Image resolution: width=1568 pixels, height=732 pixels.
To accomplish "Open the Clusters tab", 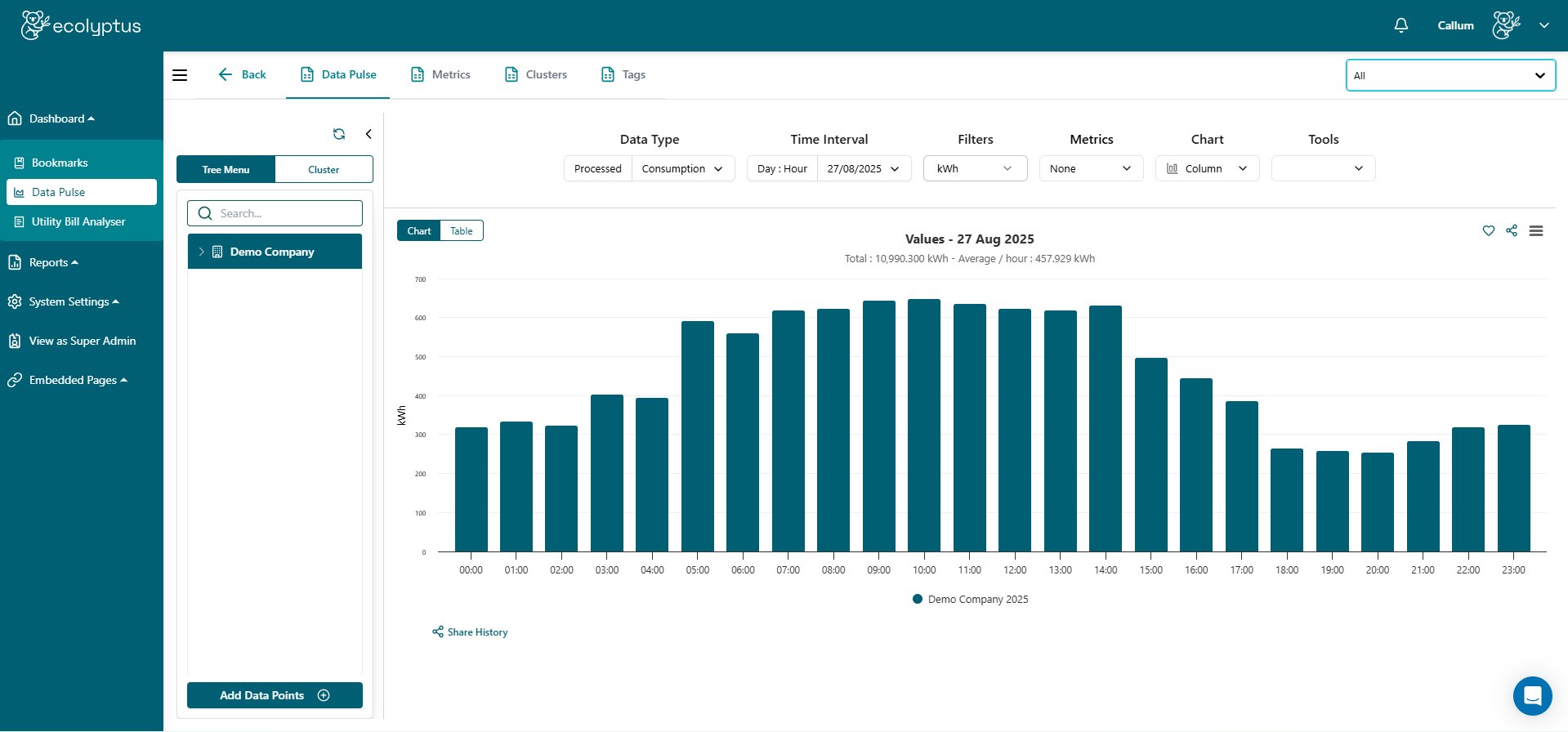I will [536, 75].
